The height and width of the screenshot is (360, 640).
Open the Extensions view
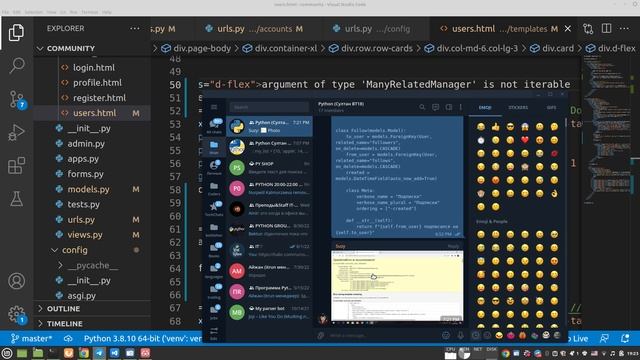(x=16, y=165)
